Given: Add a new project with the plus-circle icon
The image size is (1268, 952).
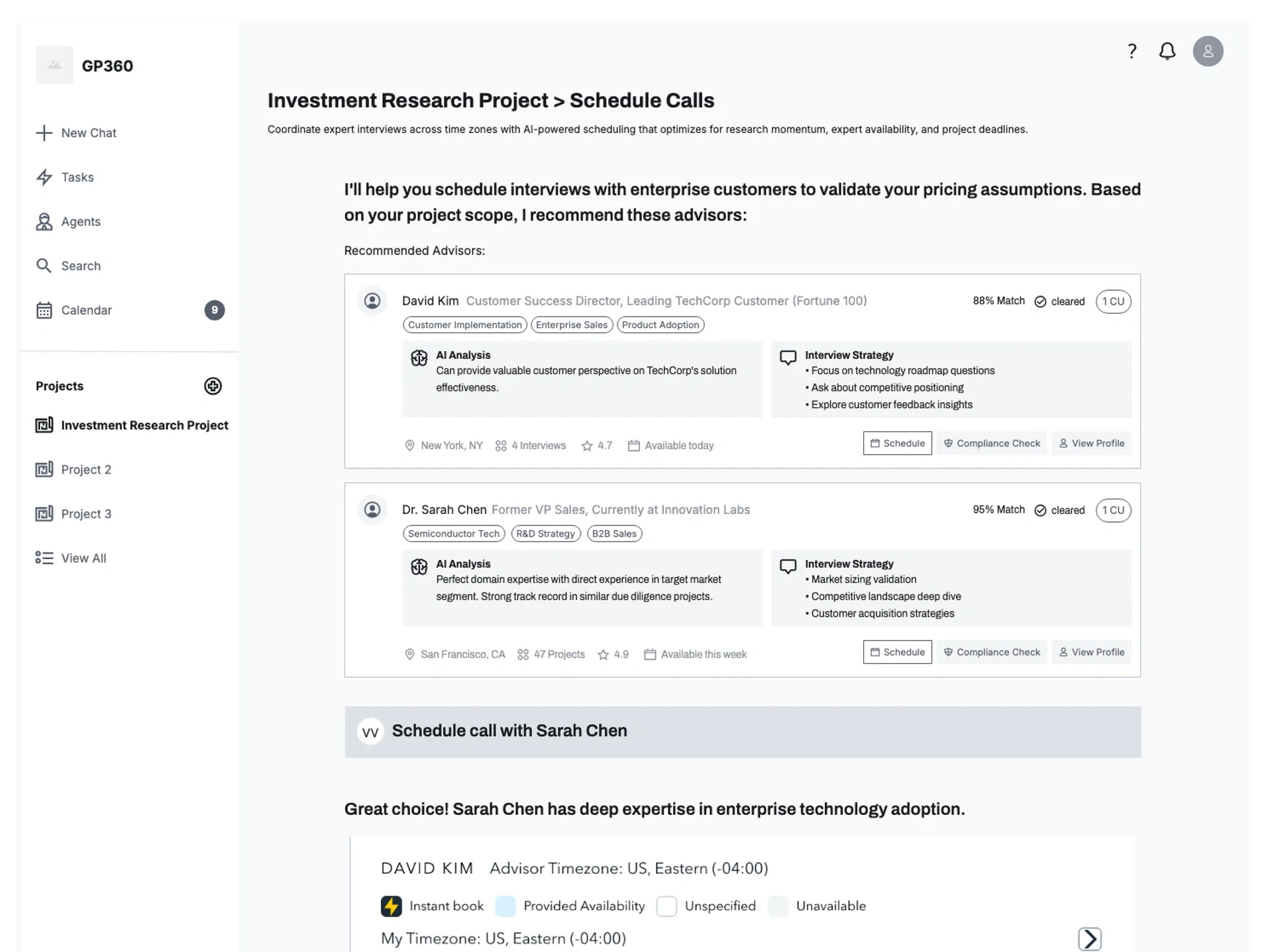Looking at the screenshot, I should pyautogui.click(x=213, y=386).
